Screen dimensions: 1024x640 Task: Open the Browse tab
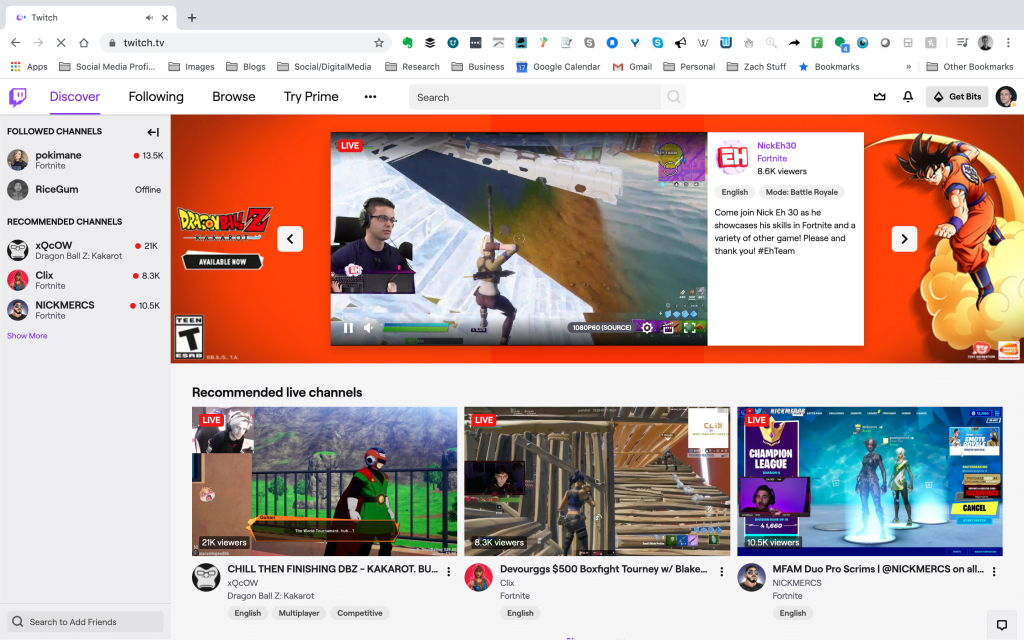click(234, 97)
